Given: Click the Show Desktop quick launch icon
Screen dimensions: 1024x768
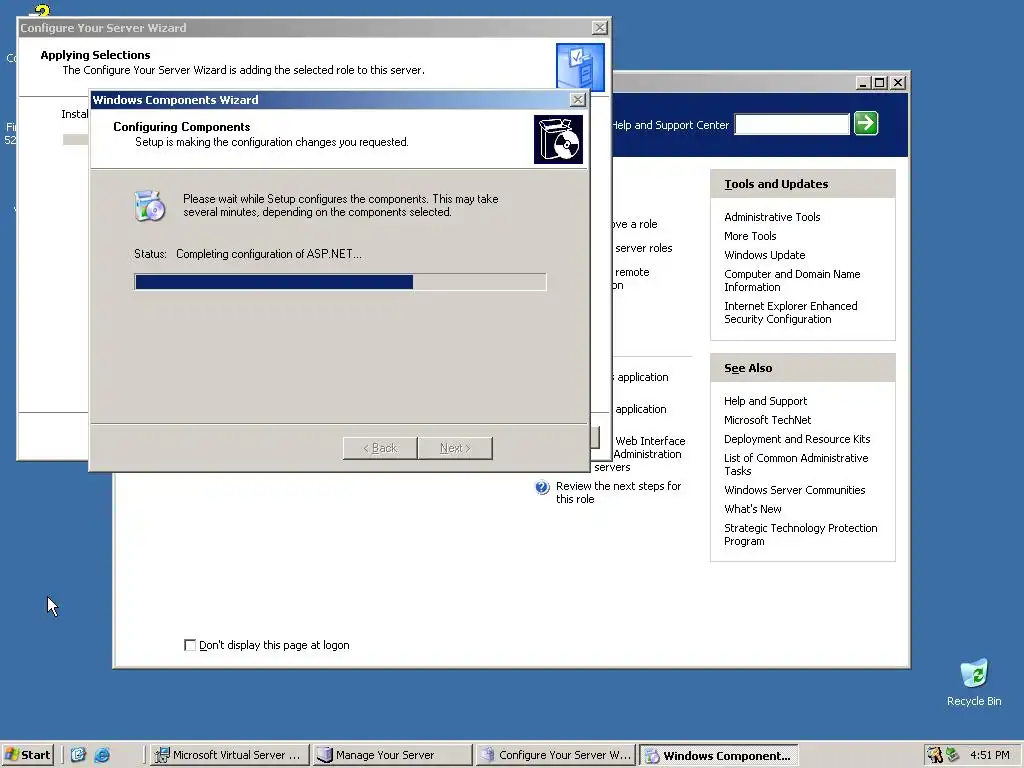Looking at the screenshot, I should coord(78,755).
